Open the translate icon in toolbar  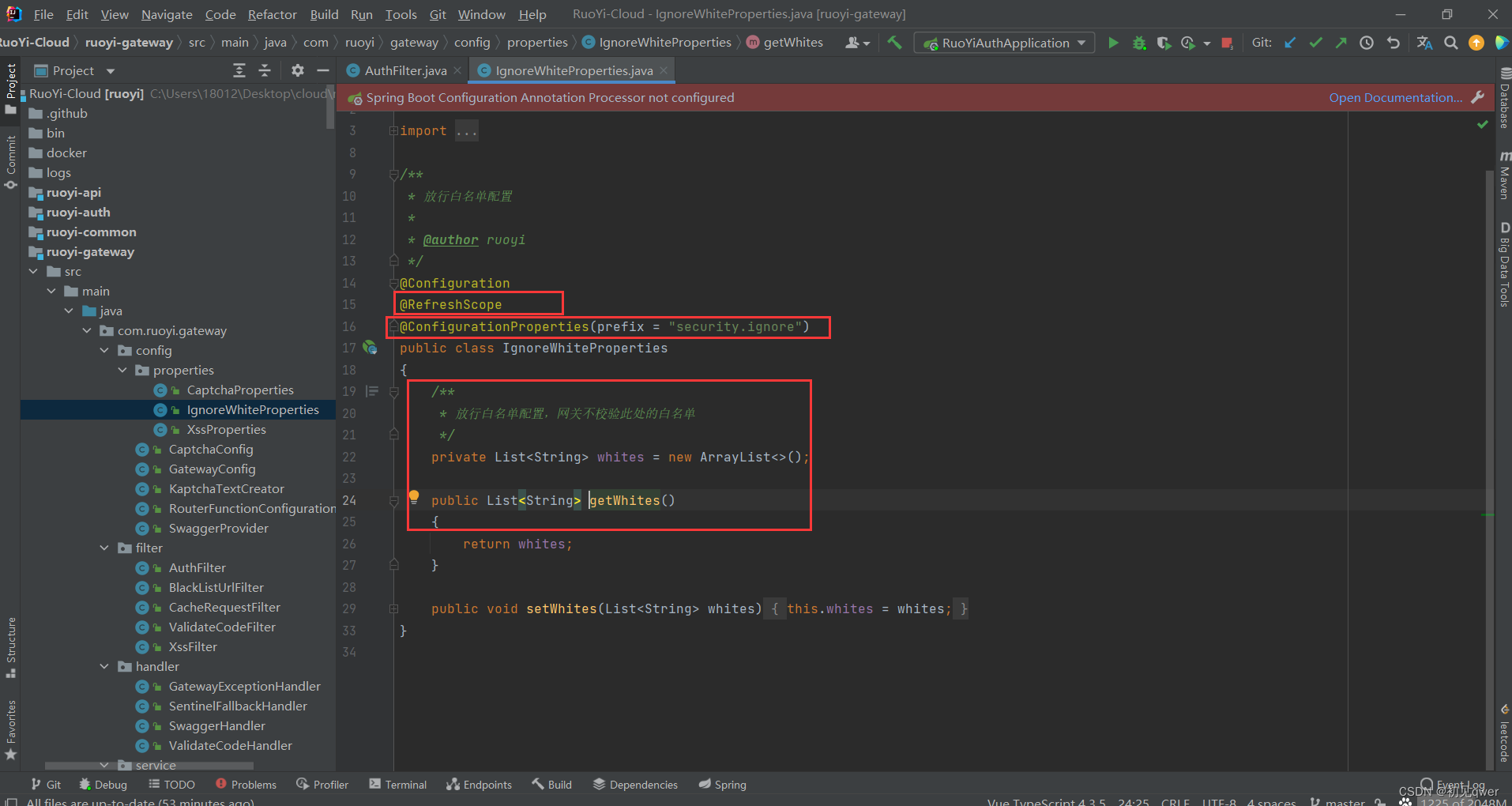click(x=1424, y=43)
